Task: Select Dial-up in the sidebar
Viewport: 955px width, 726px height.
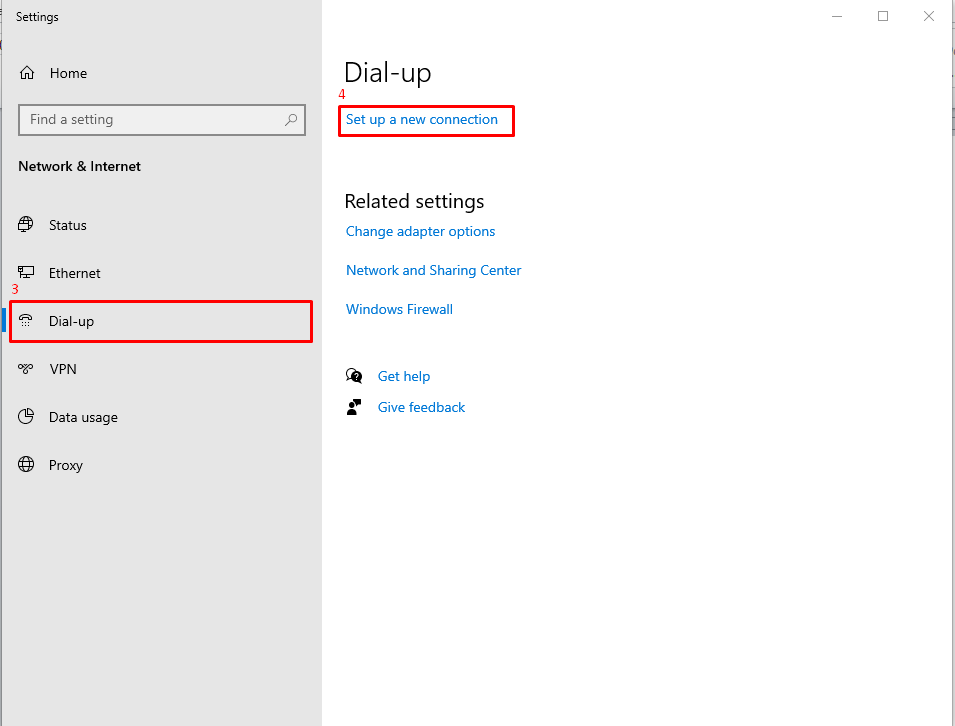Action: coord(71,321)
